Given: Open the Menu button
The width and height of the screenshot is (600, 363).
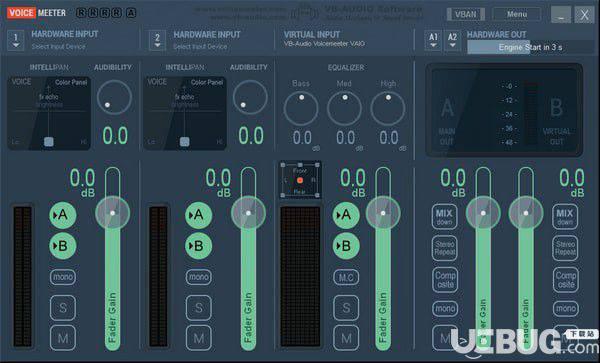Looking at the screenshot, I should click(x=517, y=14).
